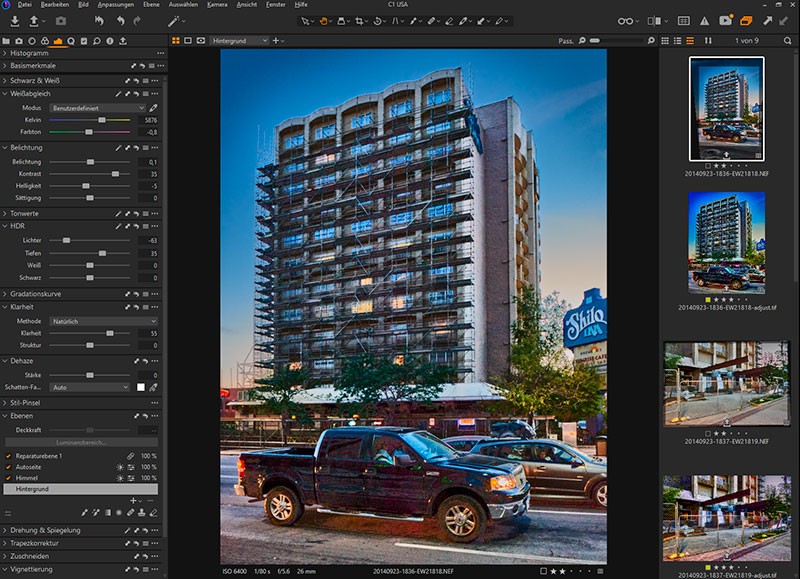
Task: Toggle the before/after comparison icon
Action: point(654,21)
